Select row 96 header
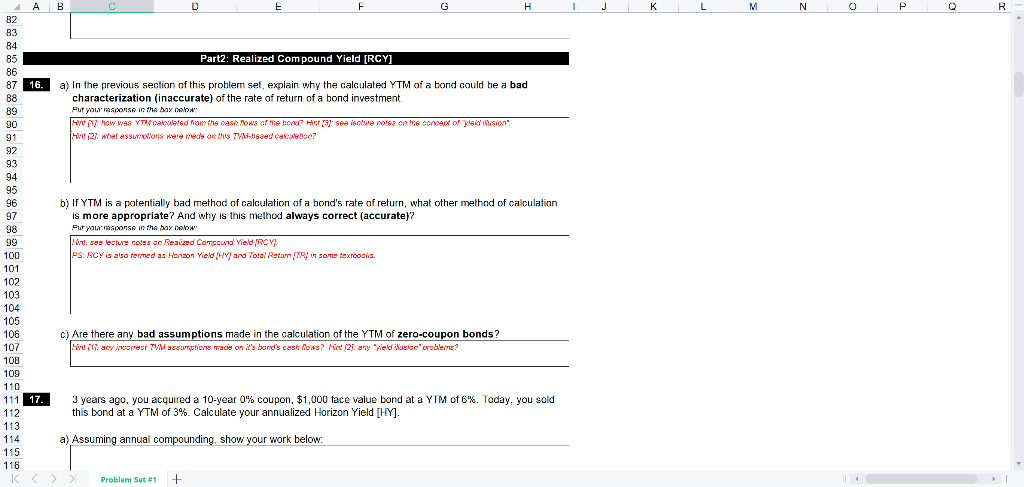The image size is (1024, 487). (10, 203)
